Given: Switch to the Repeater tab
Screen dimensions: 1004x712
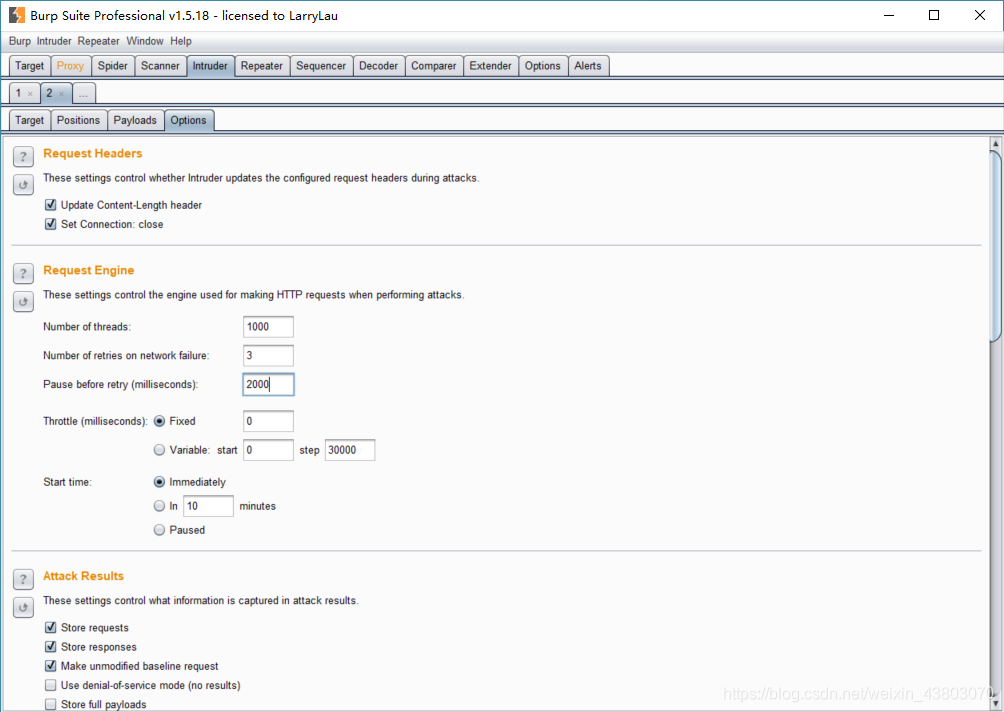Looking at the screenshot, I should 262,66.
